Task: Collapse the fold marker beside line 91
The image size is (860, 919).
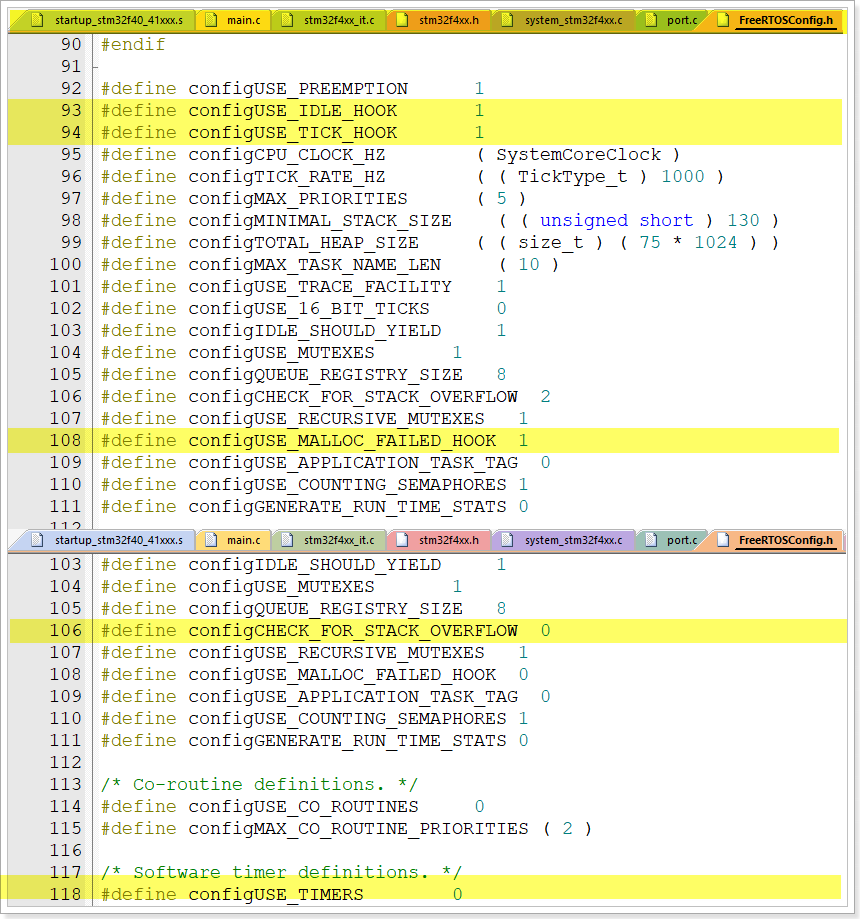Action: click(x=95, y=67)
